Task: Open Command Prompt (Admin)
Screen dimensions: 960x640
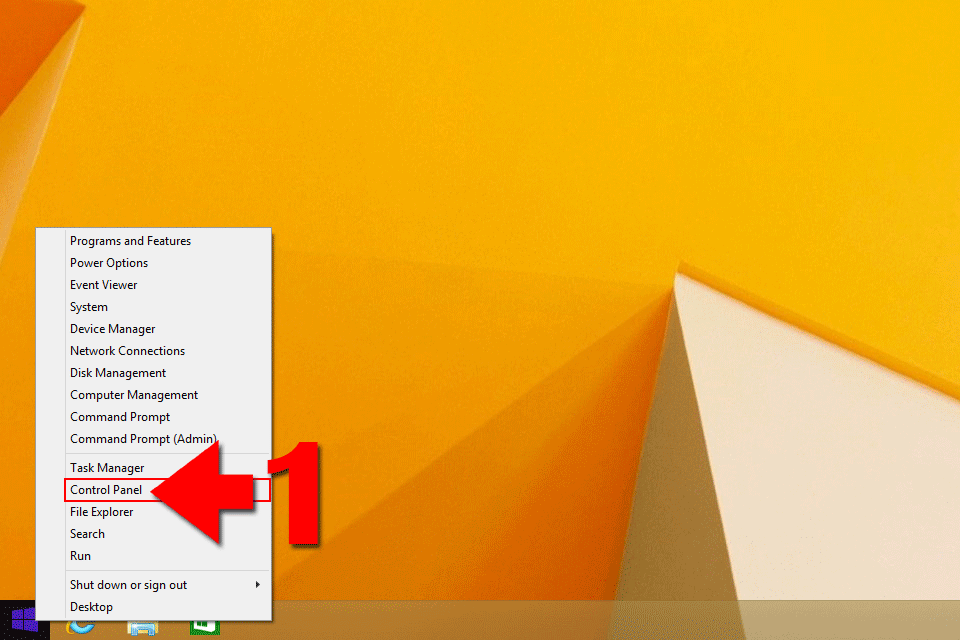Action: click(x=143, y=439)
